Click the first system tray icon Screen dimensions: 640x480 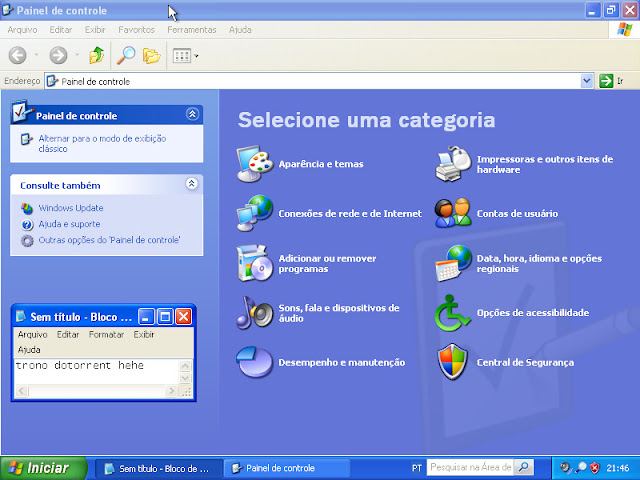click(566, 467)
